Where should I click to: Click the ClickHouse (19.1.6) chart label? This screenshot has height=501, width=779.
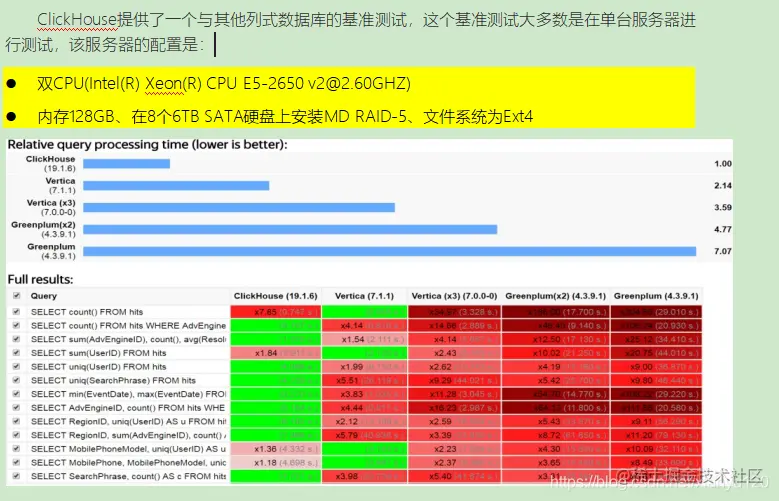51,164
